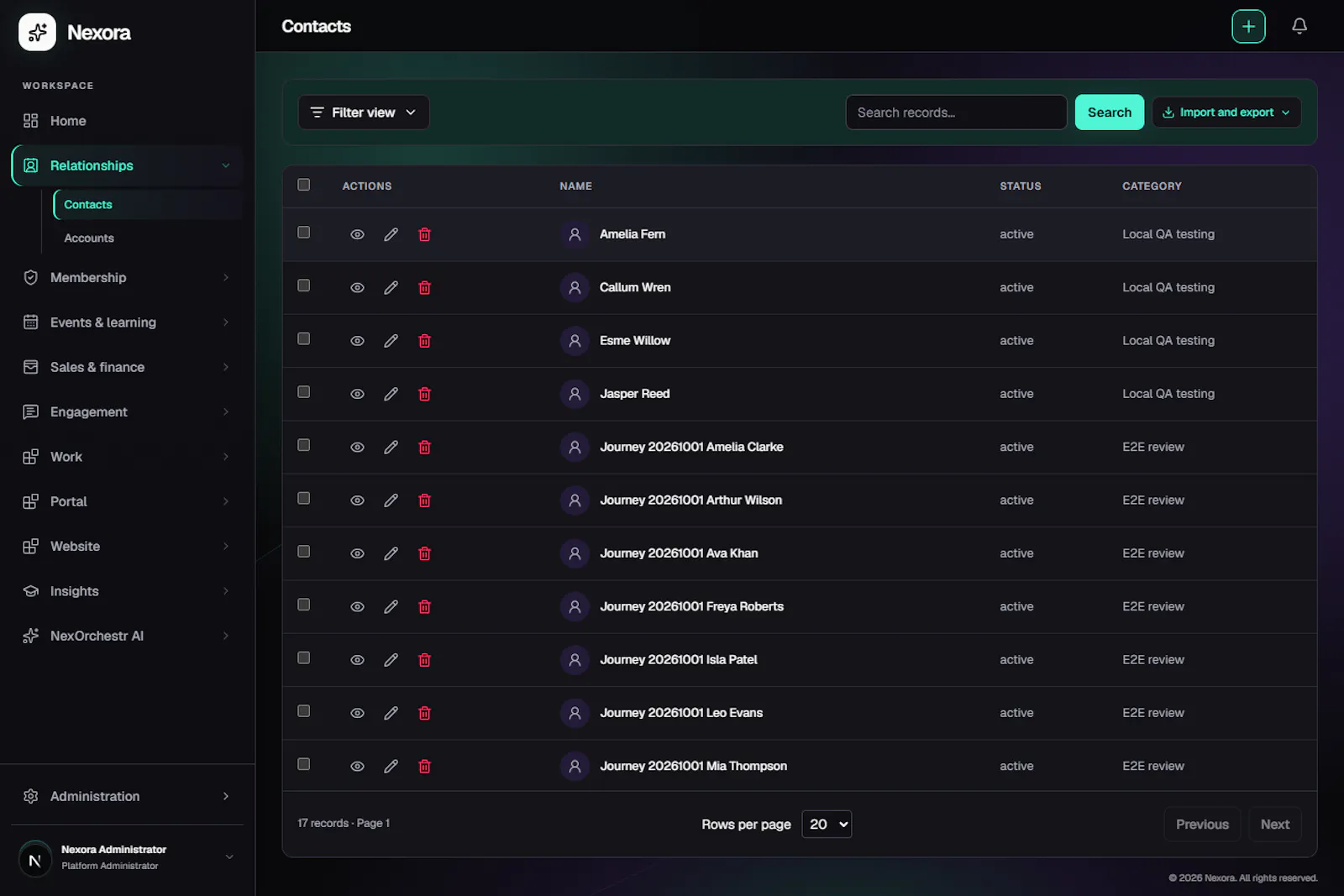Viewport: 1344px width, 896px height.
Task: Check the box for Amelia Fern
Action: (x=303, y=233)
